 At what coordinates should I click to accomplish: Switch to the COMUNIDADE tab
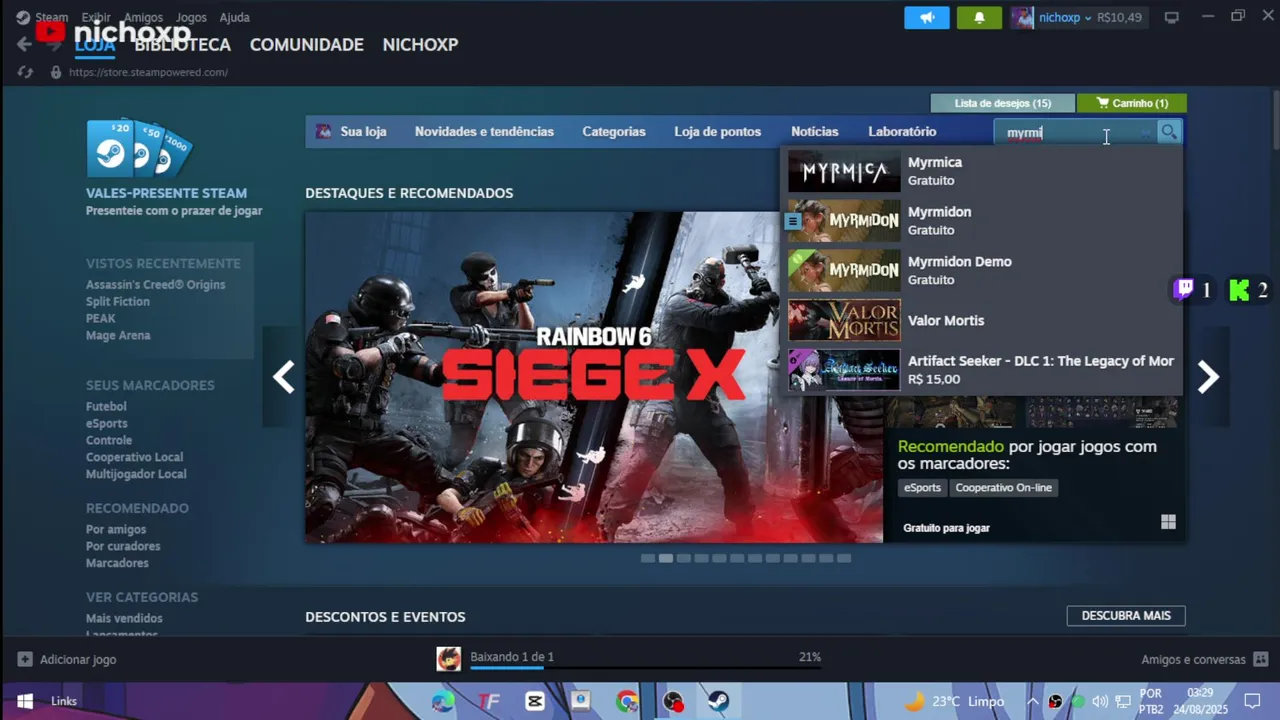tap(306, 45)
